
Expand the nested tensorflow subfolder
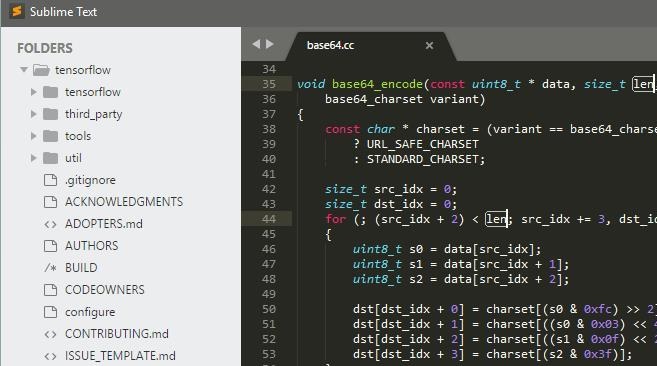pyautogui.click(x=34, y=92)
